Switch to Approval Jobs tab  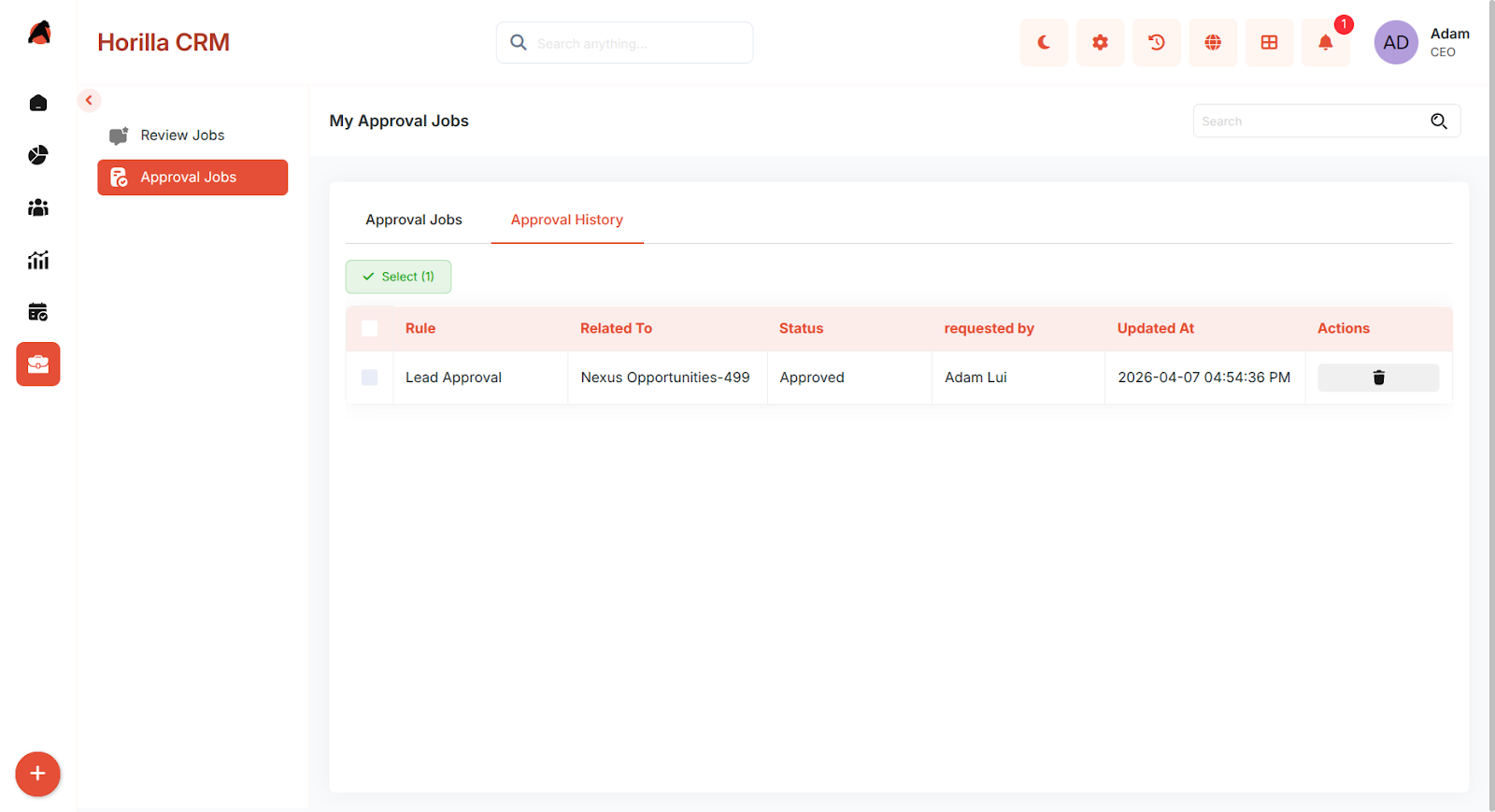pos(414,220)
